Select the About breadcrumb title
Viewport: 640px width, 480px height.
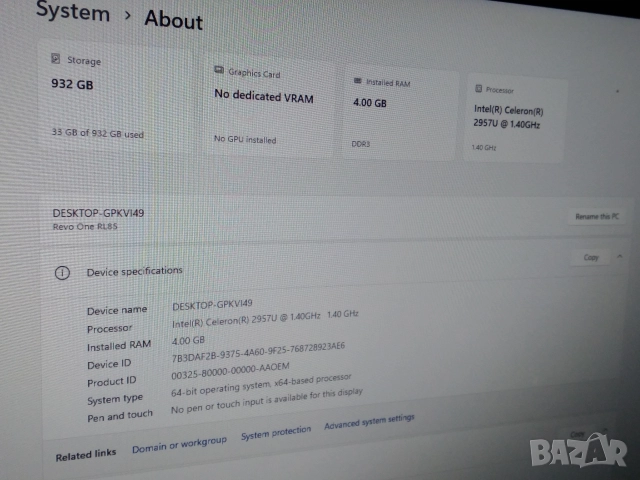coord(173,19)
